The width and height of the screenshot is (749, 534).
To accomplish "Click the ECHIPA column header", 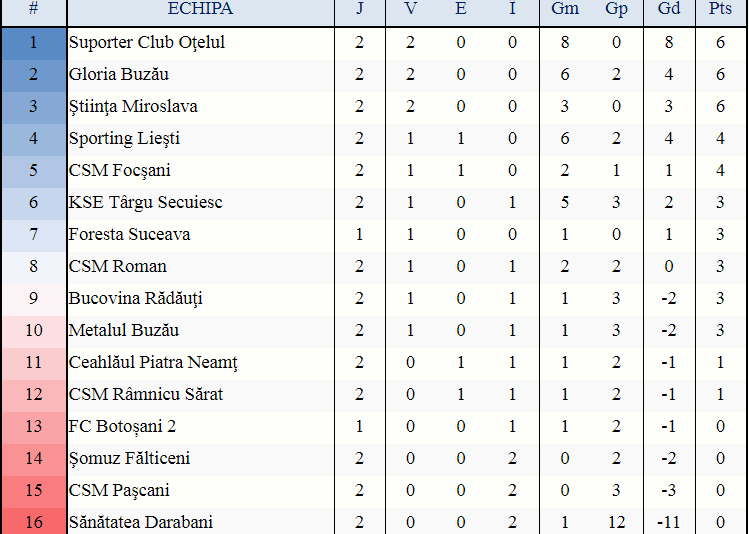I will [200, 9].
